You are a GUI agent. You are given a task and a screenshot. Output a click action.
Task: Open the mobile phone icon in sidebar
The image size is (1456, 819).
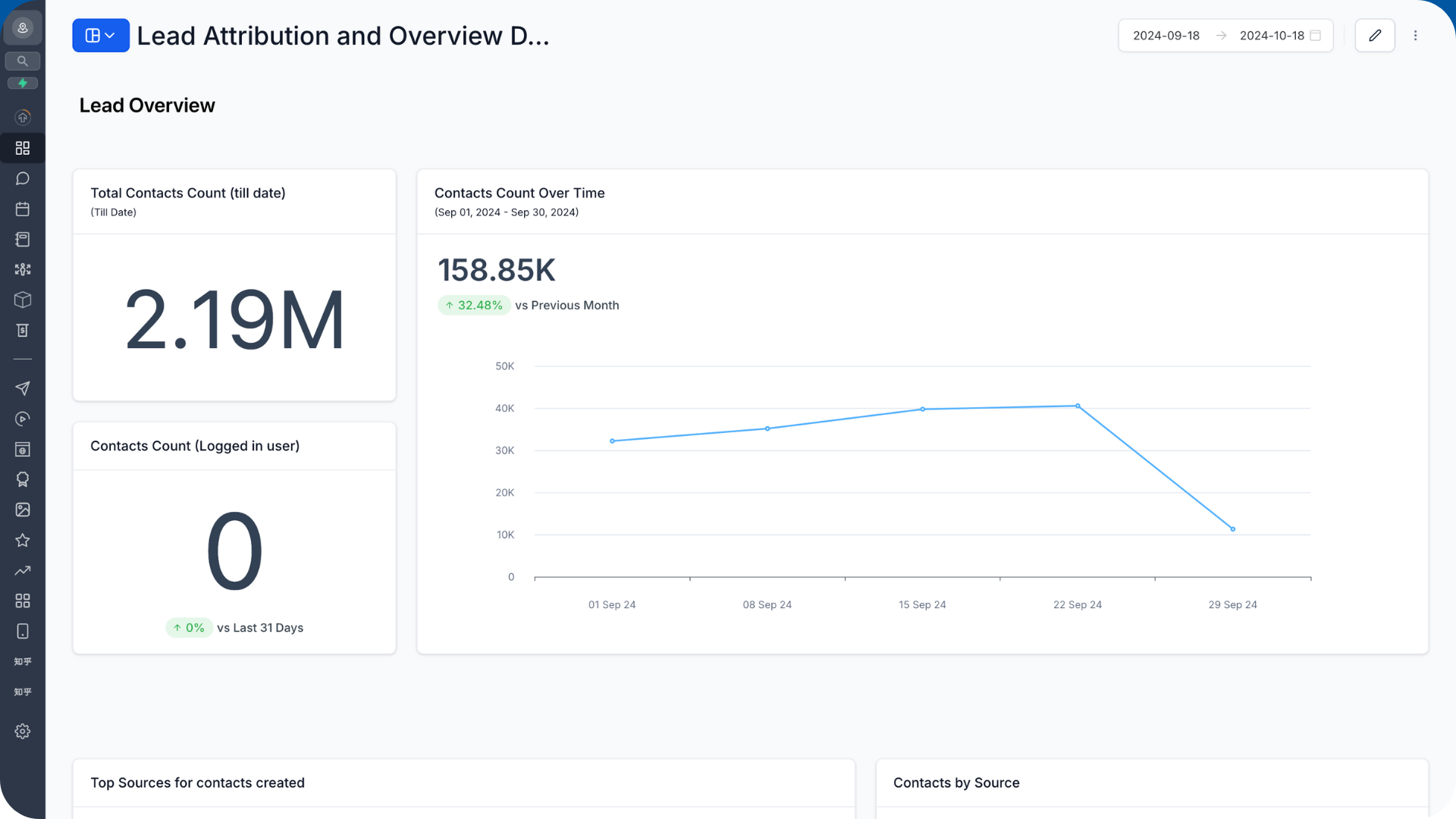(x=23, y=631)
